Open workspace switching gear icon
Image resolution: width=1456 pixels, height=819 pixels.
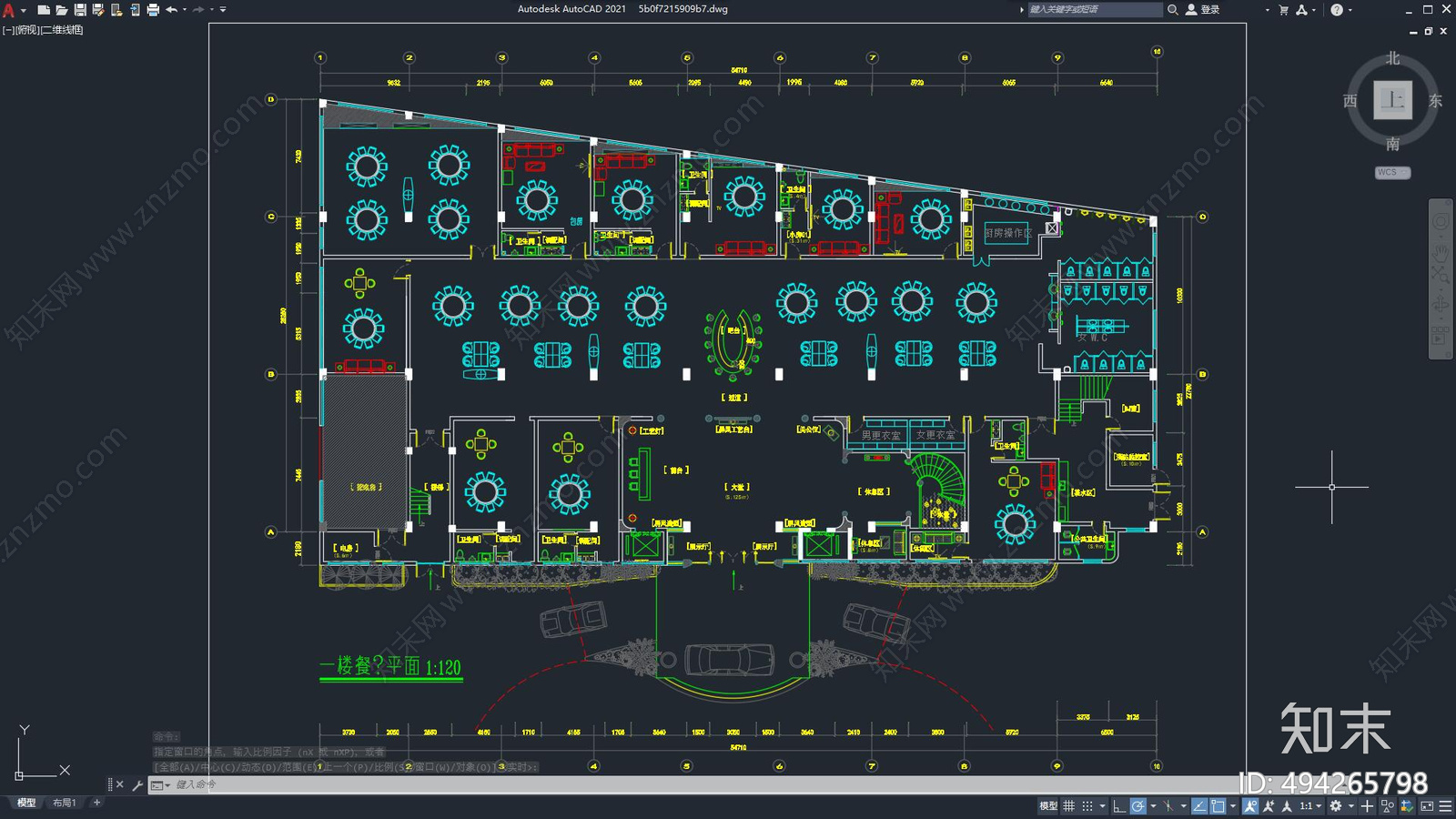pos(1336,806)
